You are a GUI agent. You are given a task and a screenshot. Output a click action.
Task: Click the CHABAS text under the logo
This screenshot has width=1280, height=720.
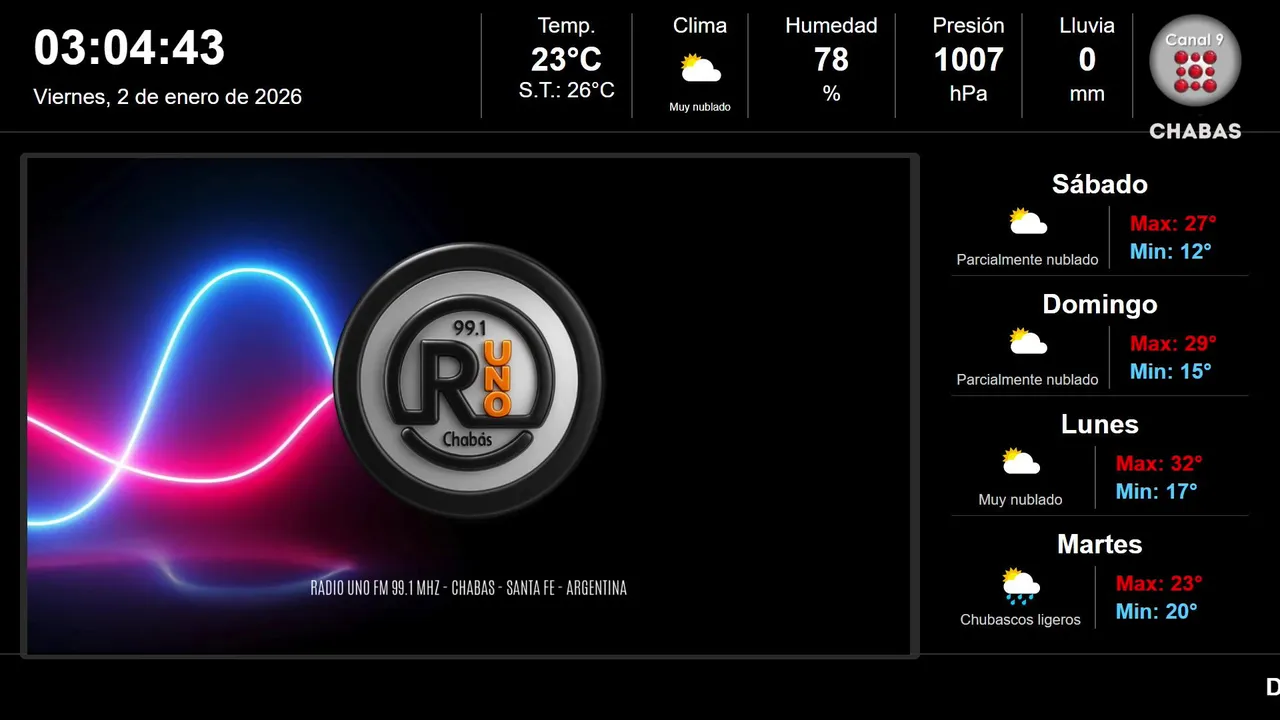pyautogui.click(x=1195, y=131)
